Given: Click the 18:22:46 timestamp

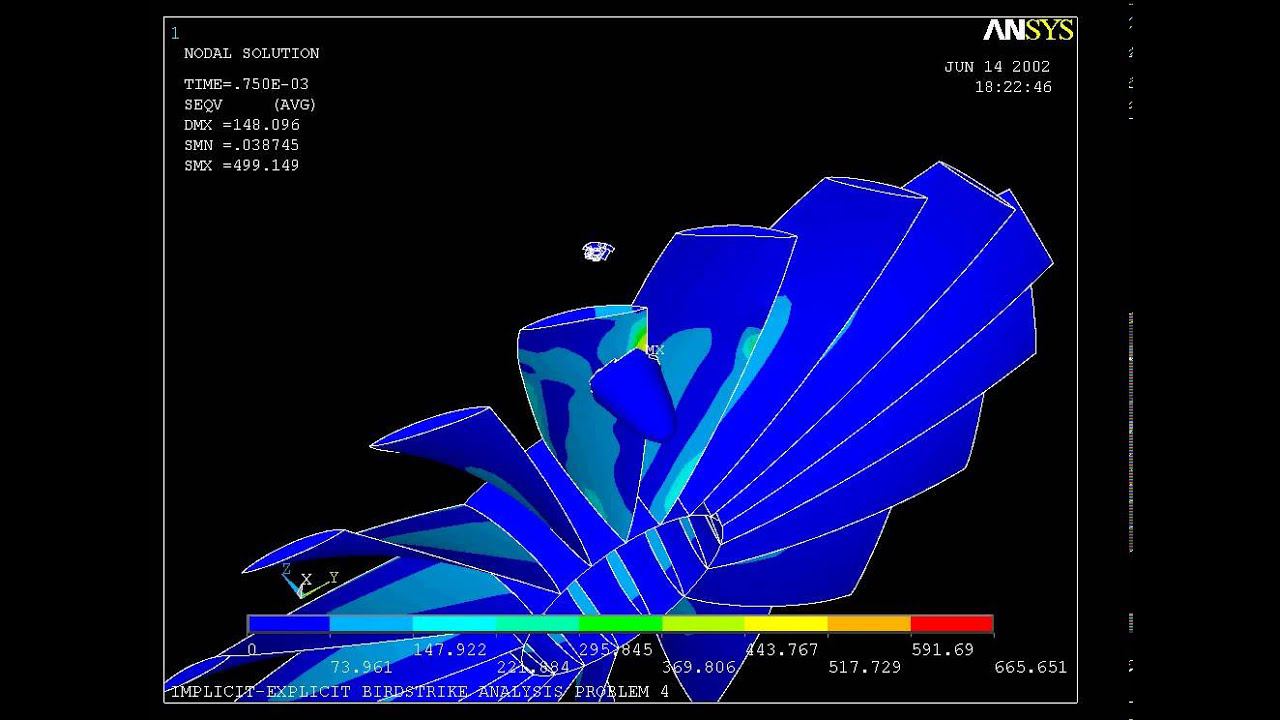Looking at the screenshot, I should tap(1013, 87).
